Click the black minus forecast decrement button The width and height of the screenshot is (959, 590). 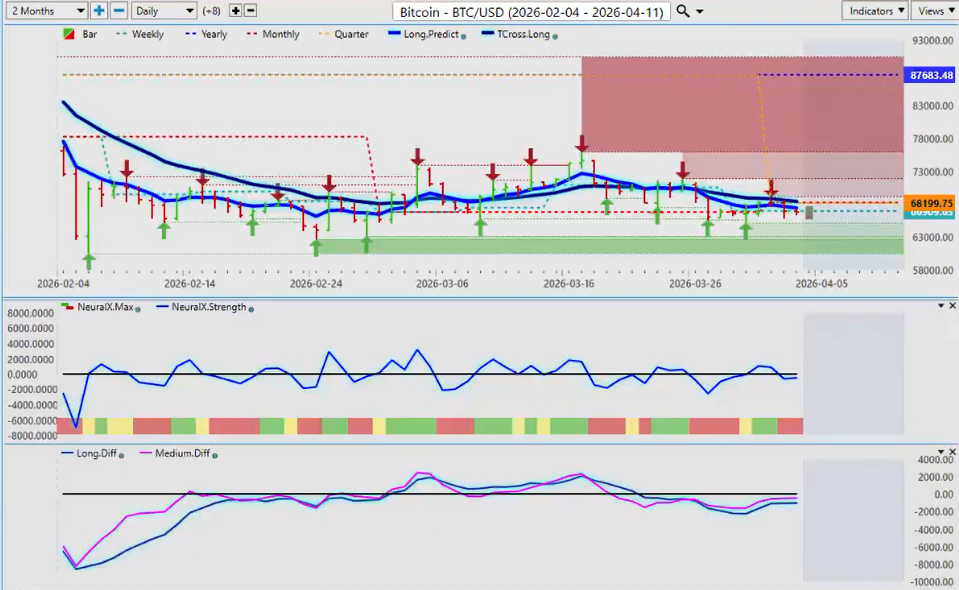pyautogui.click(x=250, y=10)
